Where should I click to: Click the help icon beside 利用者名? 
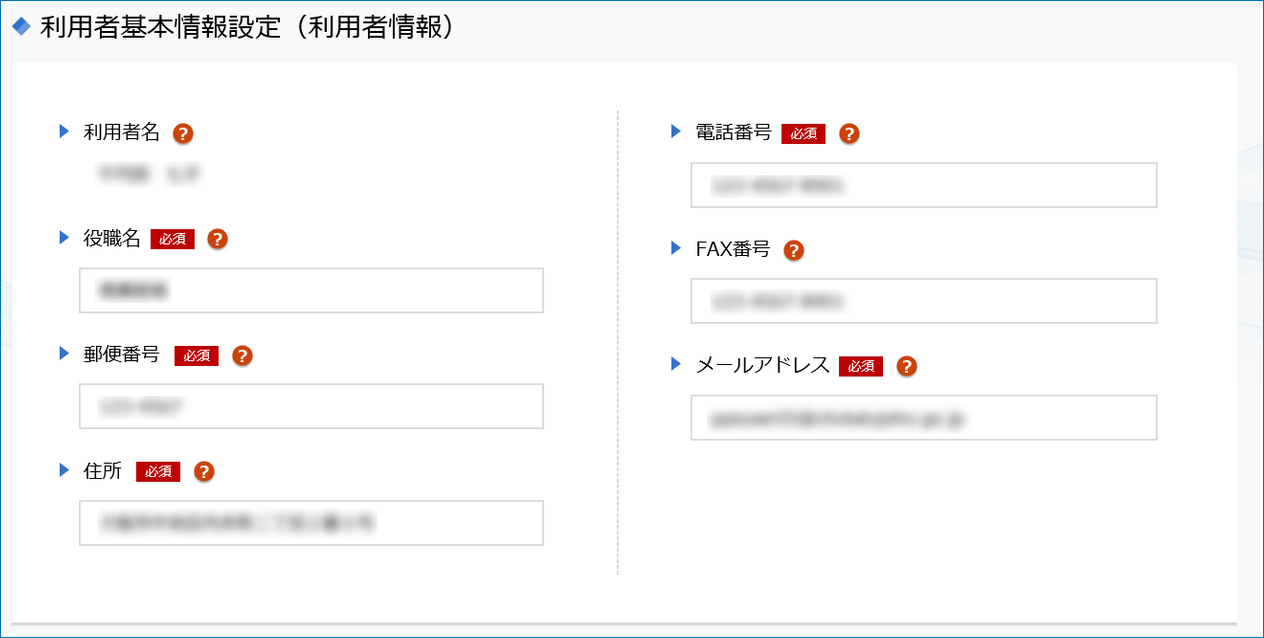click(182, 133)
